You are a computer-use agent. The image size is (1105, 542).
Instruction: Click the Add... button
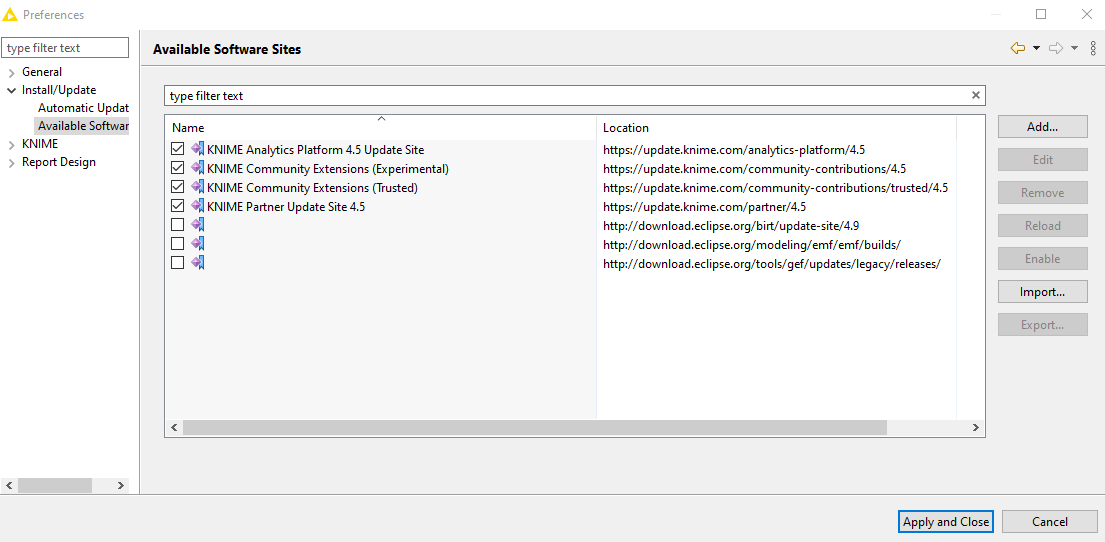1042,127
